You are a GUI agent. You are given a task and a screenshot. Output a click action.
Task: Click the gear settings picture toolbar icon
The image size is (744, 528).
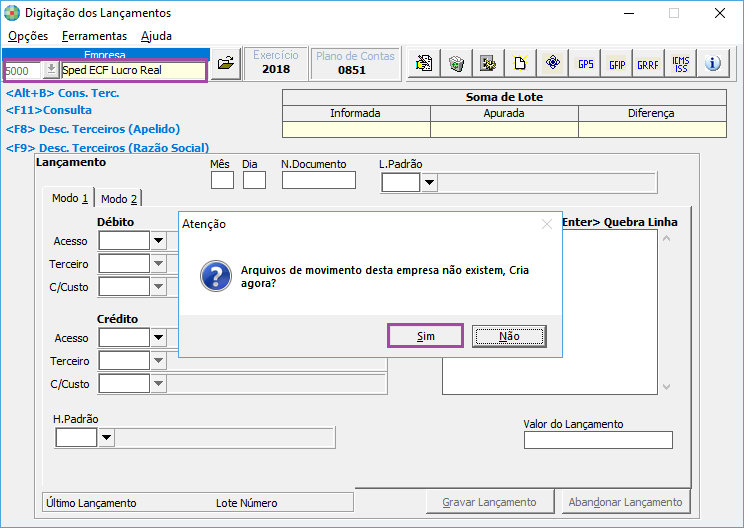click(488, 63)
